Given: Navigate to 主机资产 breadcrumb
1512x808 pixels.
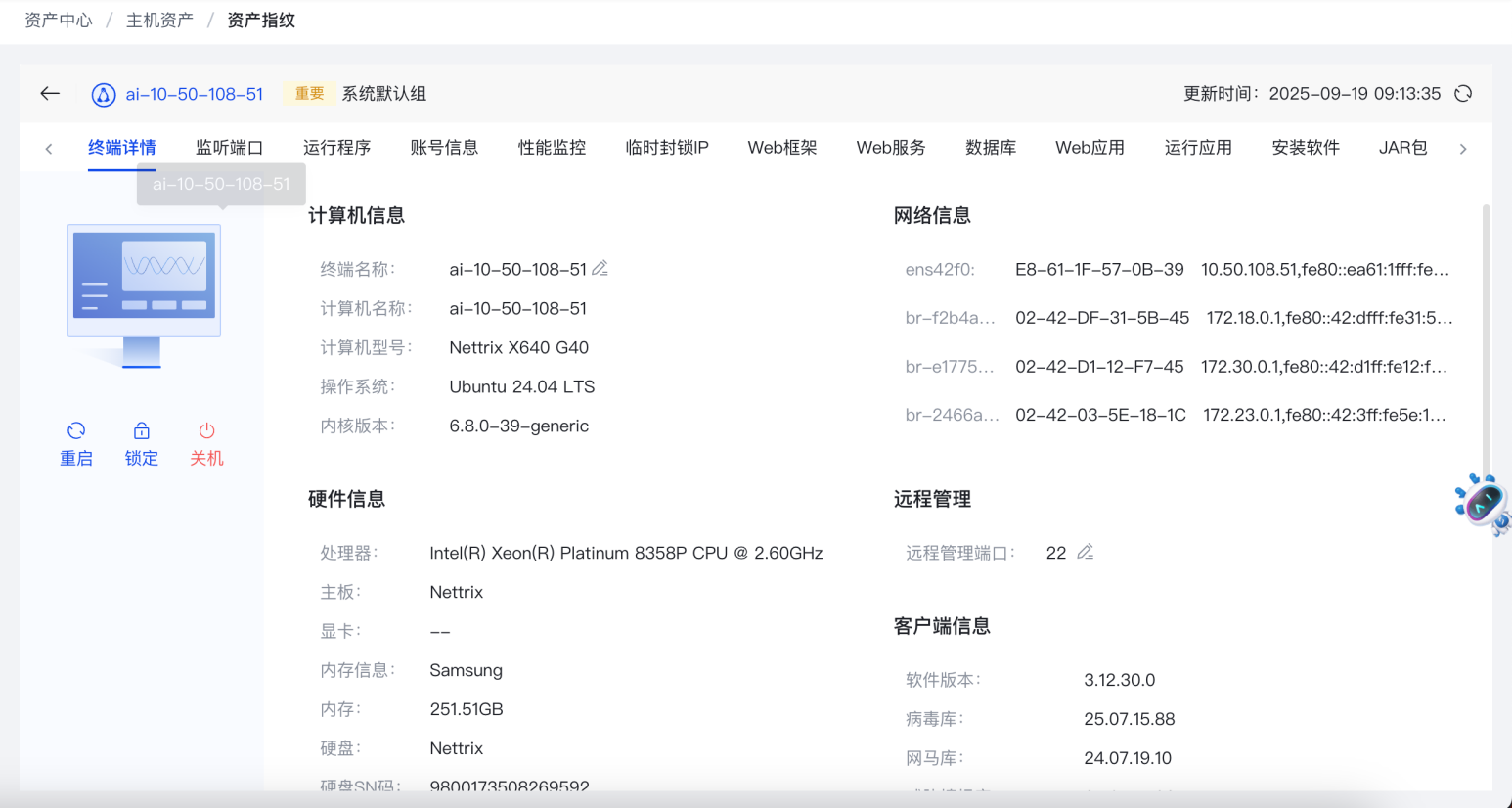Looking at the screenshot, I should [x=159, y=21].
